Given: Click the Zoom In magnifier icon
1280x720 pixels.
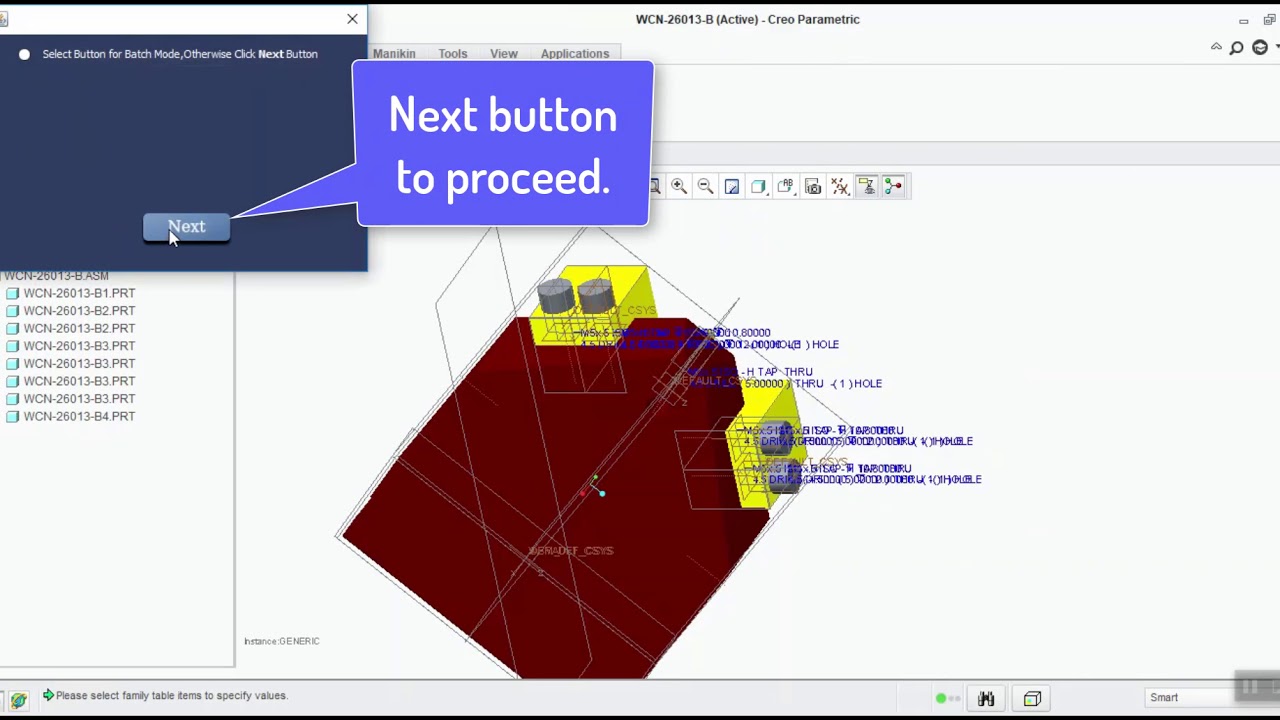Looking at the screenshot, I should [x=679, y=186].
